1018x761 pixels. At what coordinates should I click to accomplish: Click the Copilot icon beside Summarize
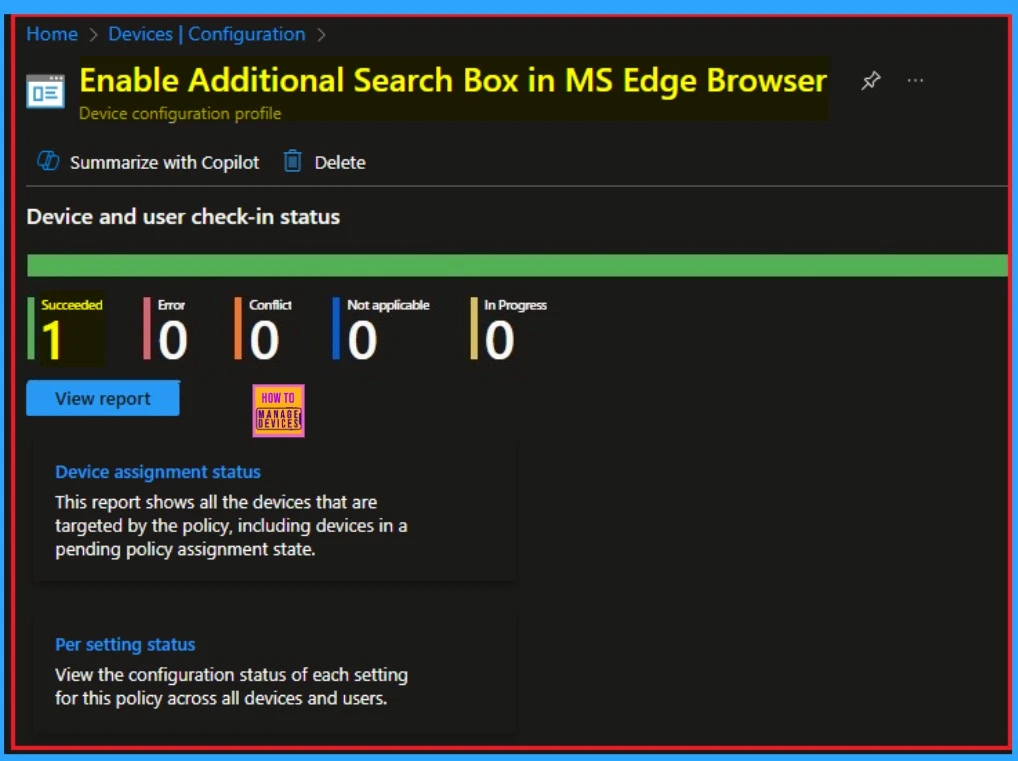coord(48,161)
